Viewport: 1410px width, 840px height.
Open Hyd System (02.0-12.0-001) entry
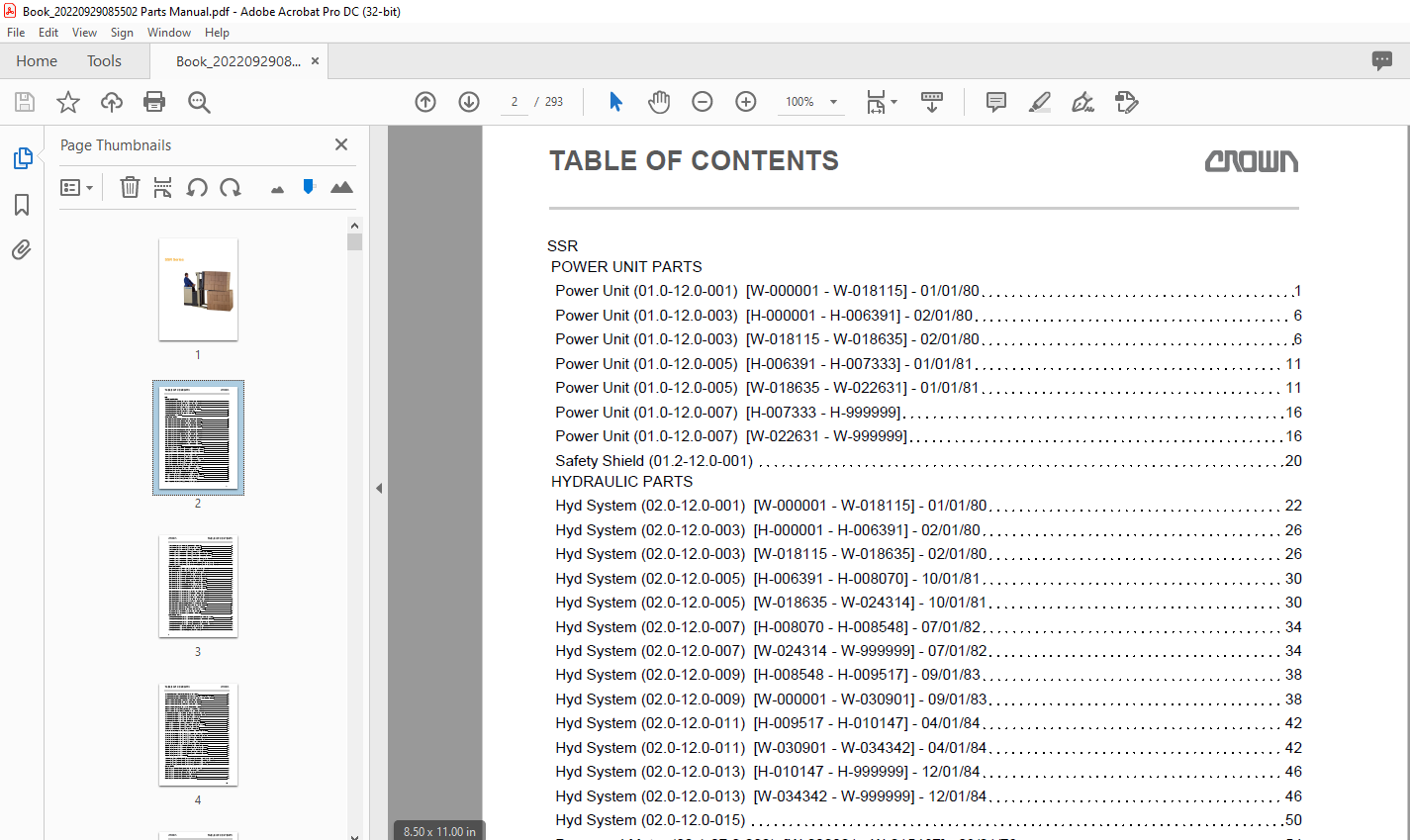(928, 506)
